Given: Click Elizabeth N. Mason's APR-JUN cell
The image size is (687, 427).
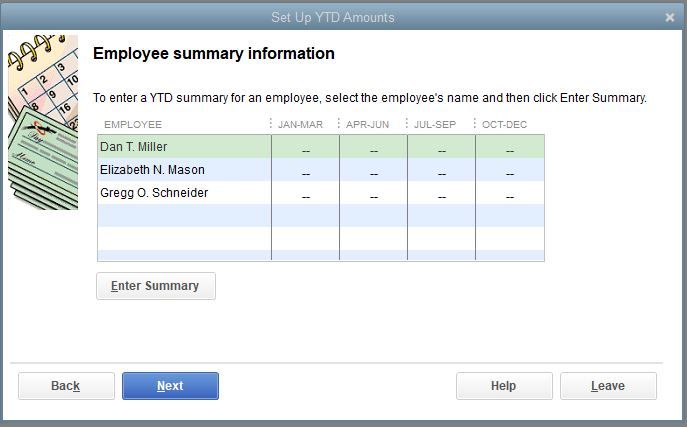Looking at the screenshot, I should coord(373,171).
